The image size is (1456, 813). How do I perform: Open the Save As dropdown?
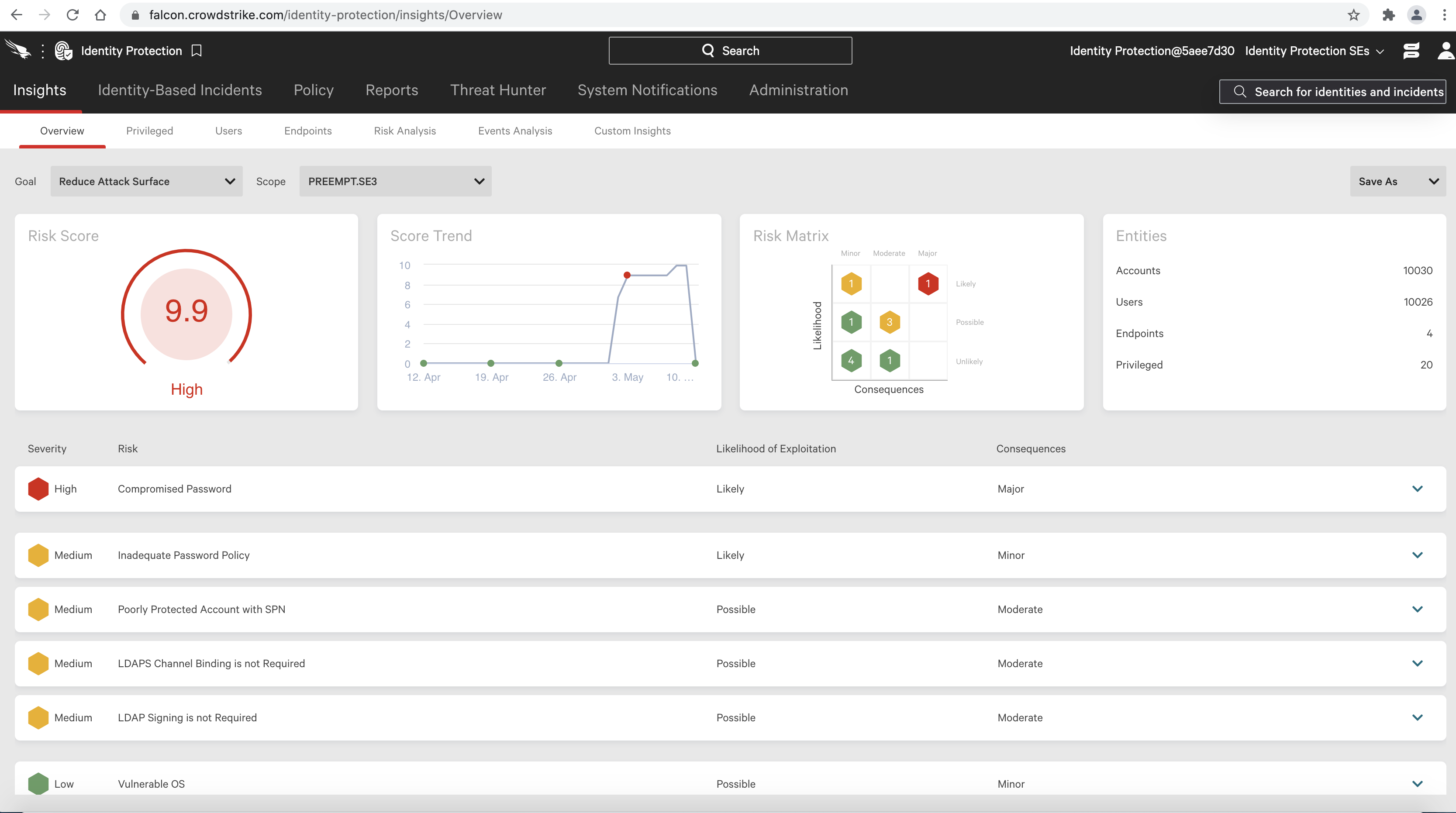point(1398,181)
